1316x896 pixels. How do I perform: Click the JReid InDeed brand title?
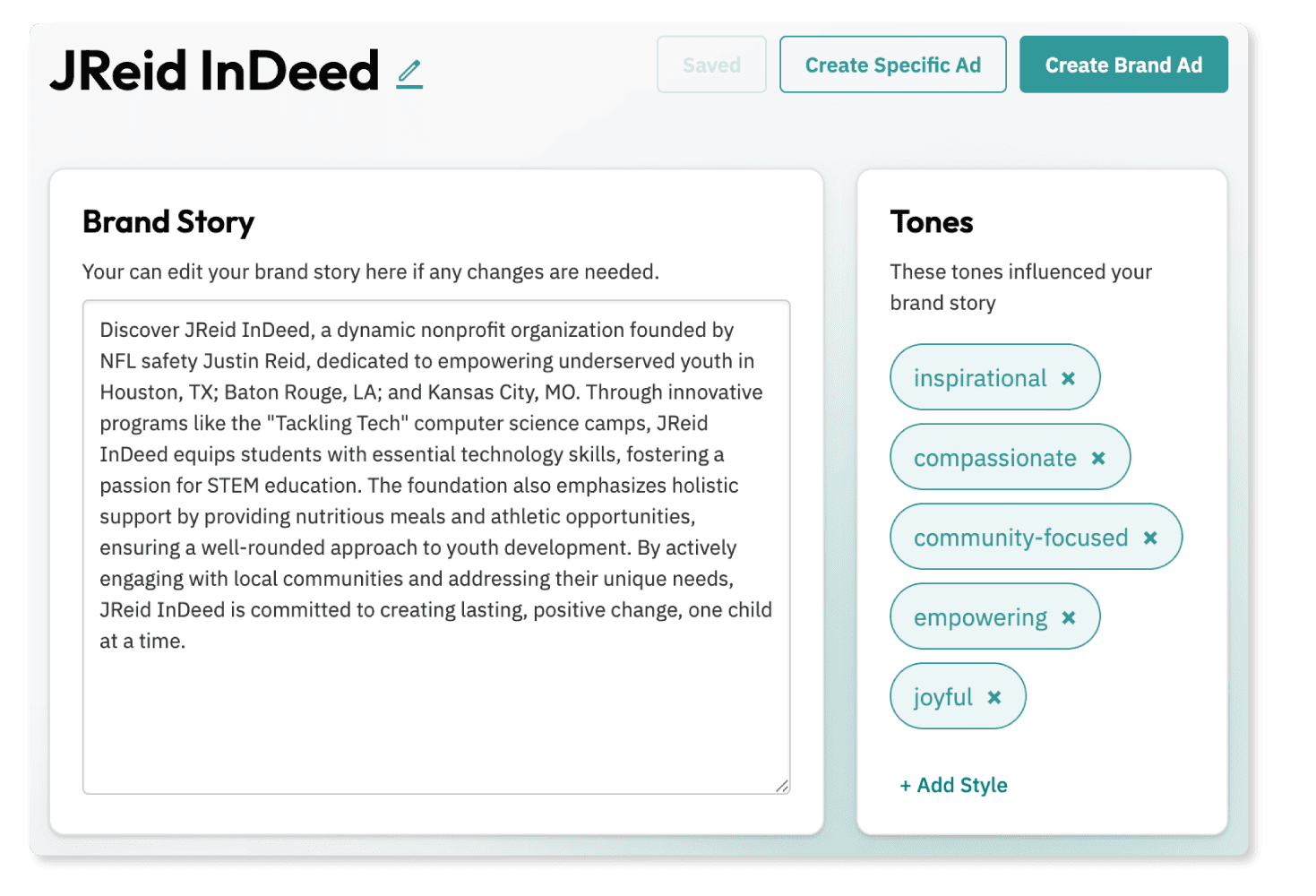tap(215, 71)
